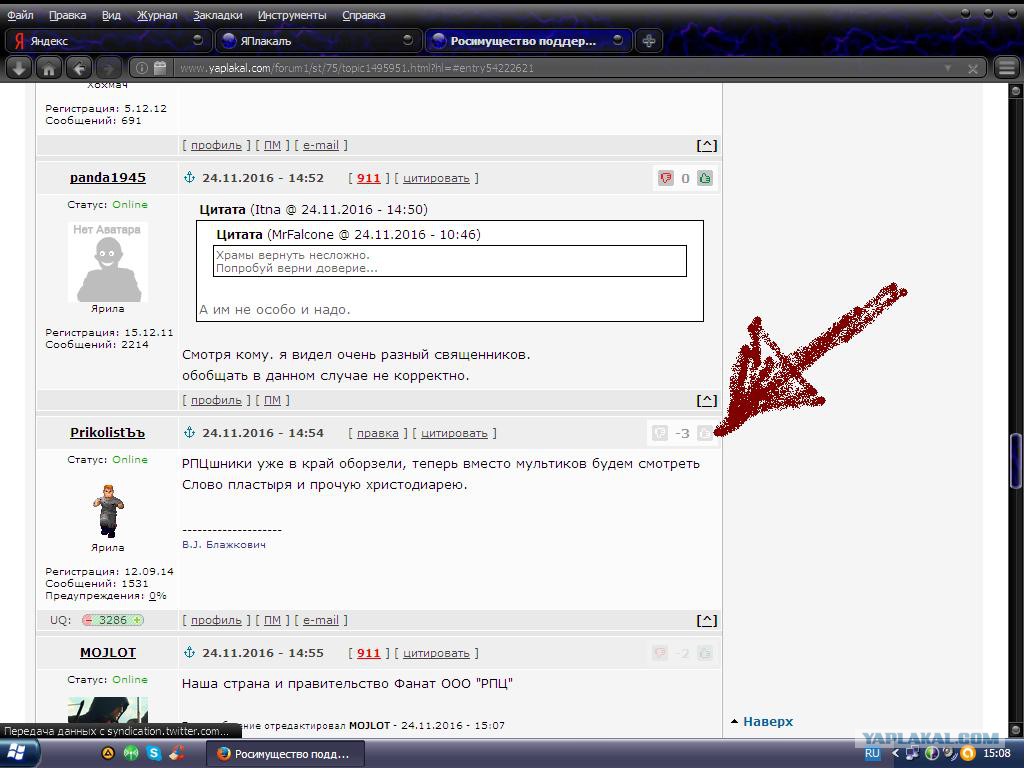Click the forward navigation arrow
This screenshot has width=1025, height=768.
tap(109, 68)
